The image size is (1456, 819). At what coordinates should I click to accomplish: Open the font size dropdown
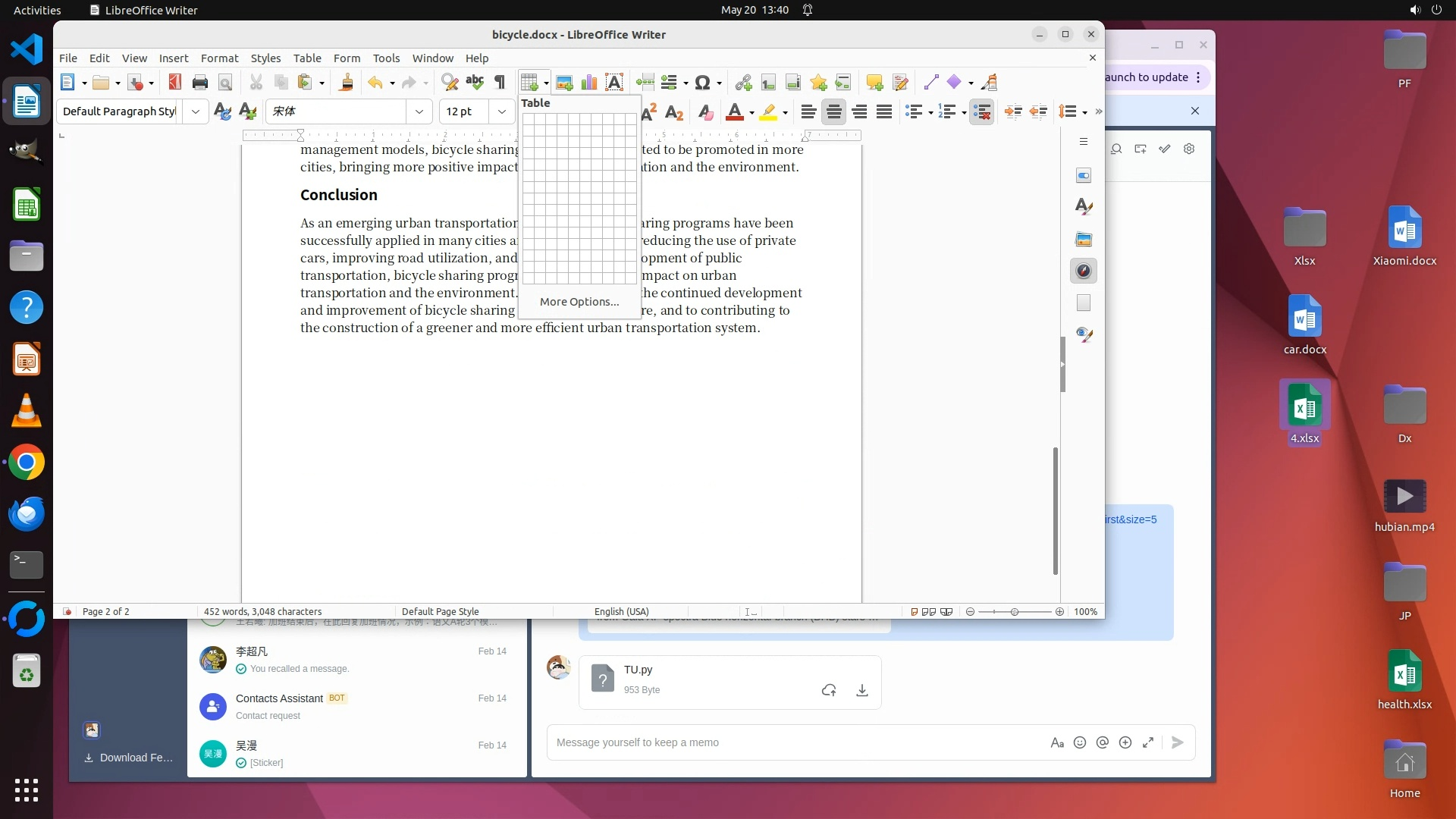(502, 111)
